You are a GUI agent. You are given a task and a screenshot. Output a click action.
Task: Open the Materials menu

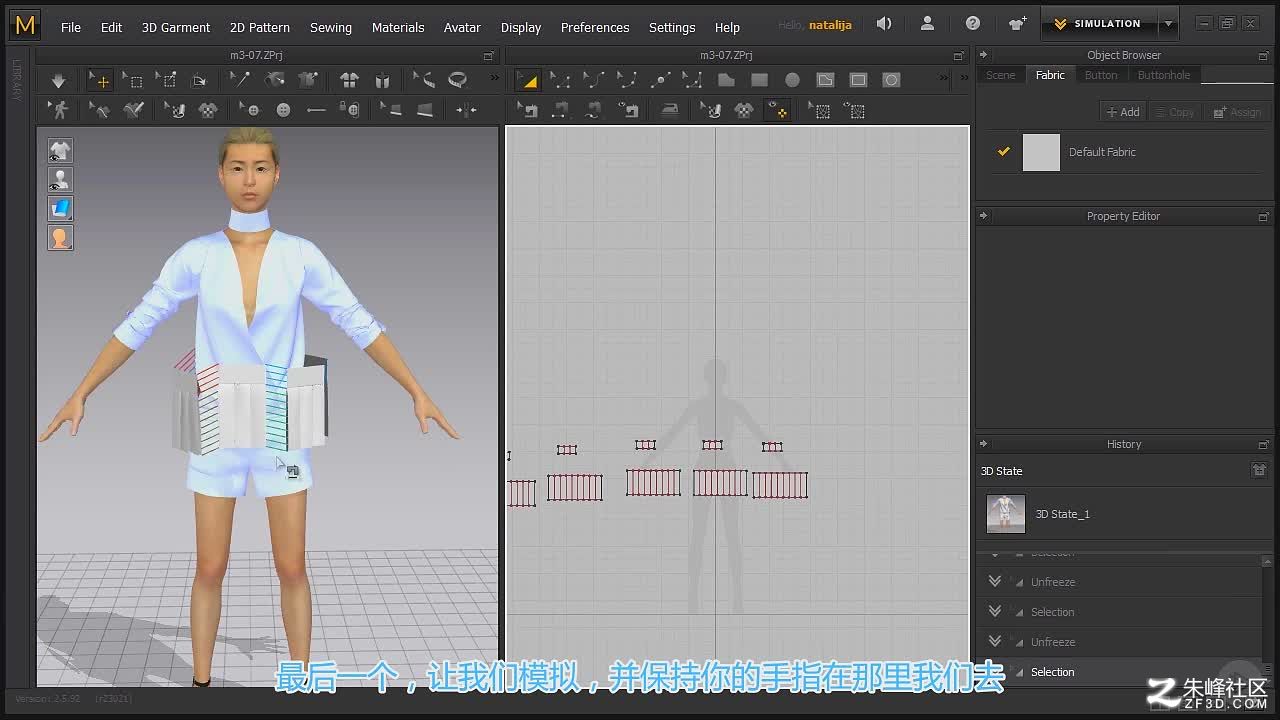point(398,27)
